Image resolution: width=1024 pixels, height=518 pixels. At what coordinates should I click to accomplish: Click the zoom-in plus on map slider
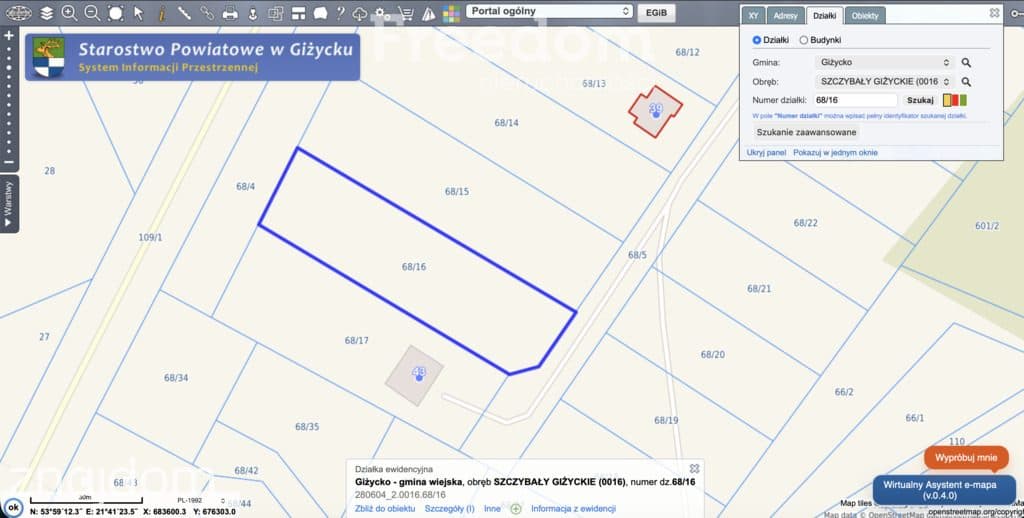tap(8, 35)
